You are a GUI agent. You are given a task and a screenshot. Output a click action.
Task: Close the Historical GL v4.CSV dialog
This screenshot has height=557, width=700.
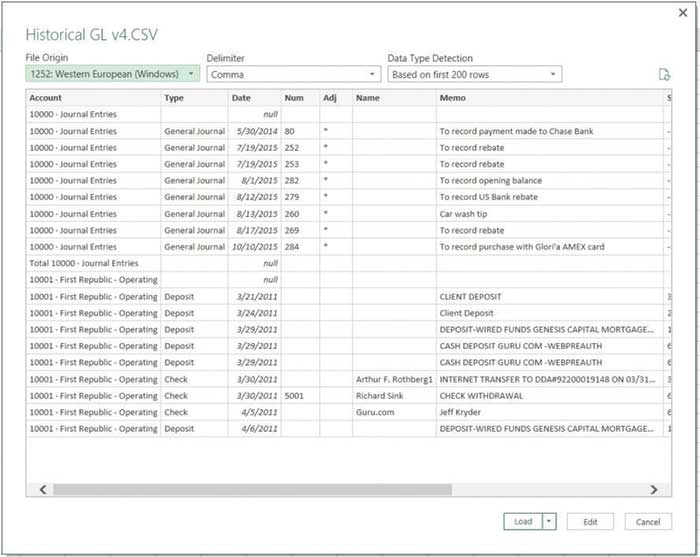coord(682,12)
